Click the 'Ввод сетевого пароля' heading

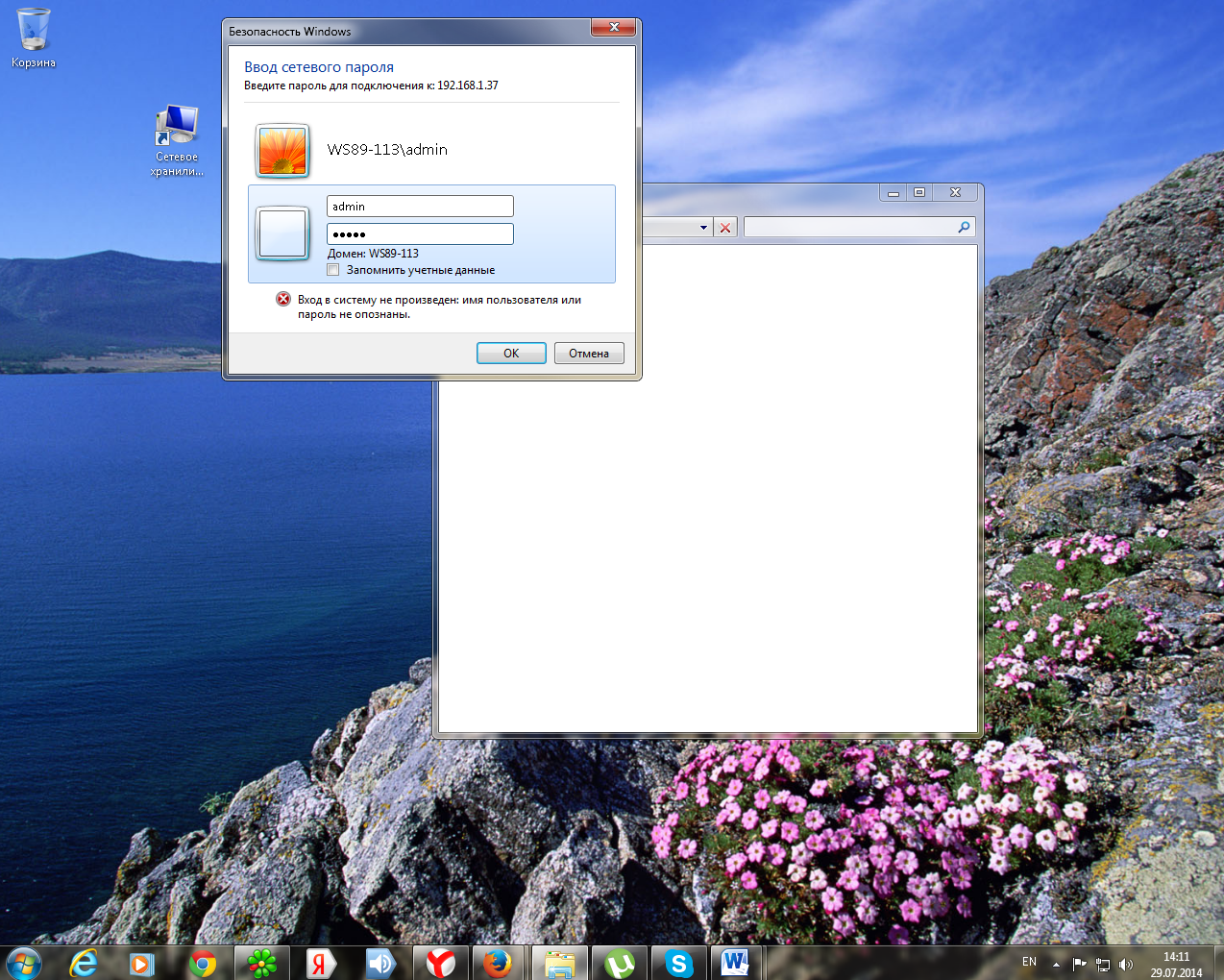pyautogui.click(x=319, y=67)
